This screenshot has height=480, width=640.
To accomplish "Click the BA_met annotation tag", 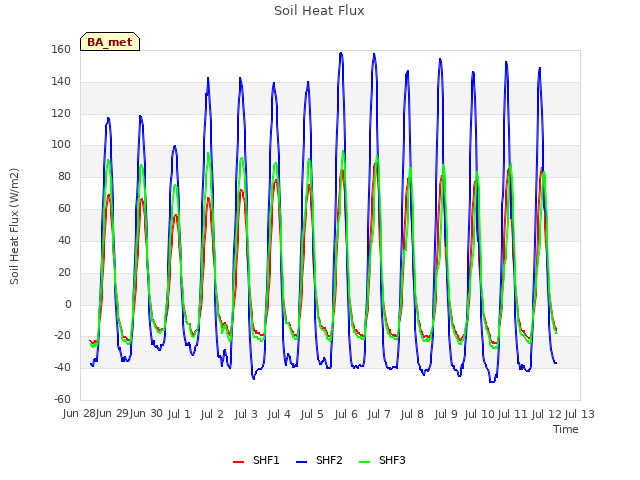I will pos(110,42).
